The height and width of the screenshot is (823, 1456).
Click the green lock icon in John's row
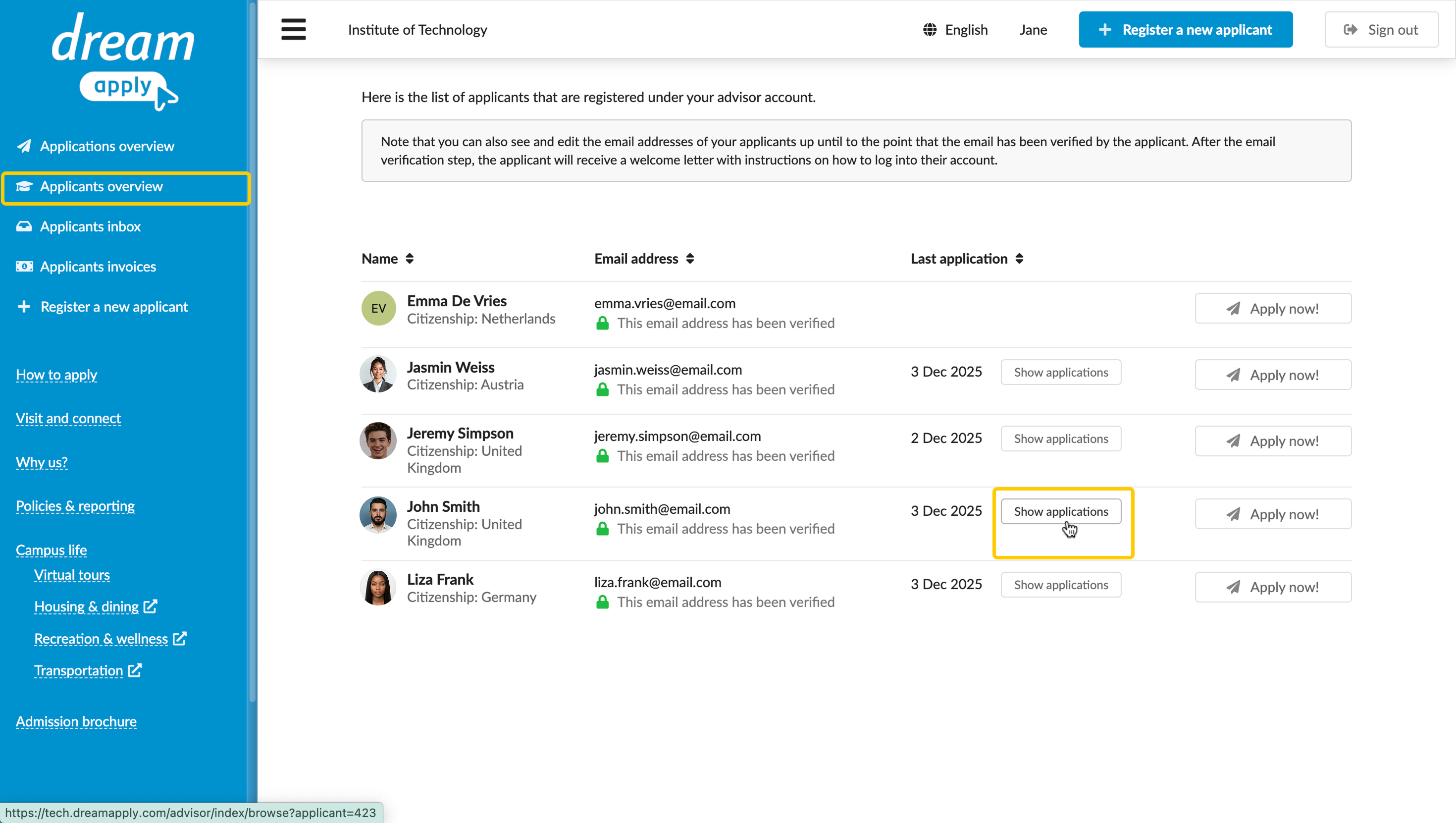click(x=603, y=529)
